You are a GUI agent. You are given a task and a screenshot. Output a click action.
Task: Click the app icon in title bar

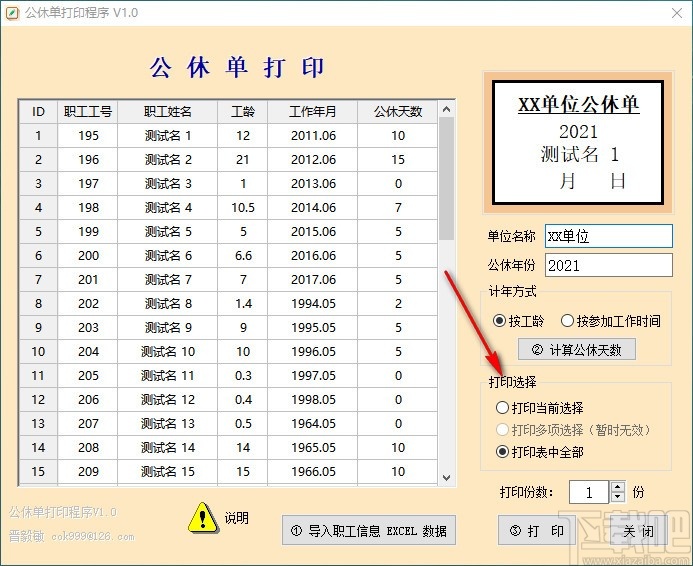click(12, 13)
